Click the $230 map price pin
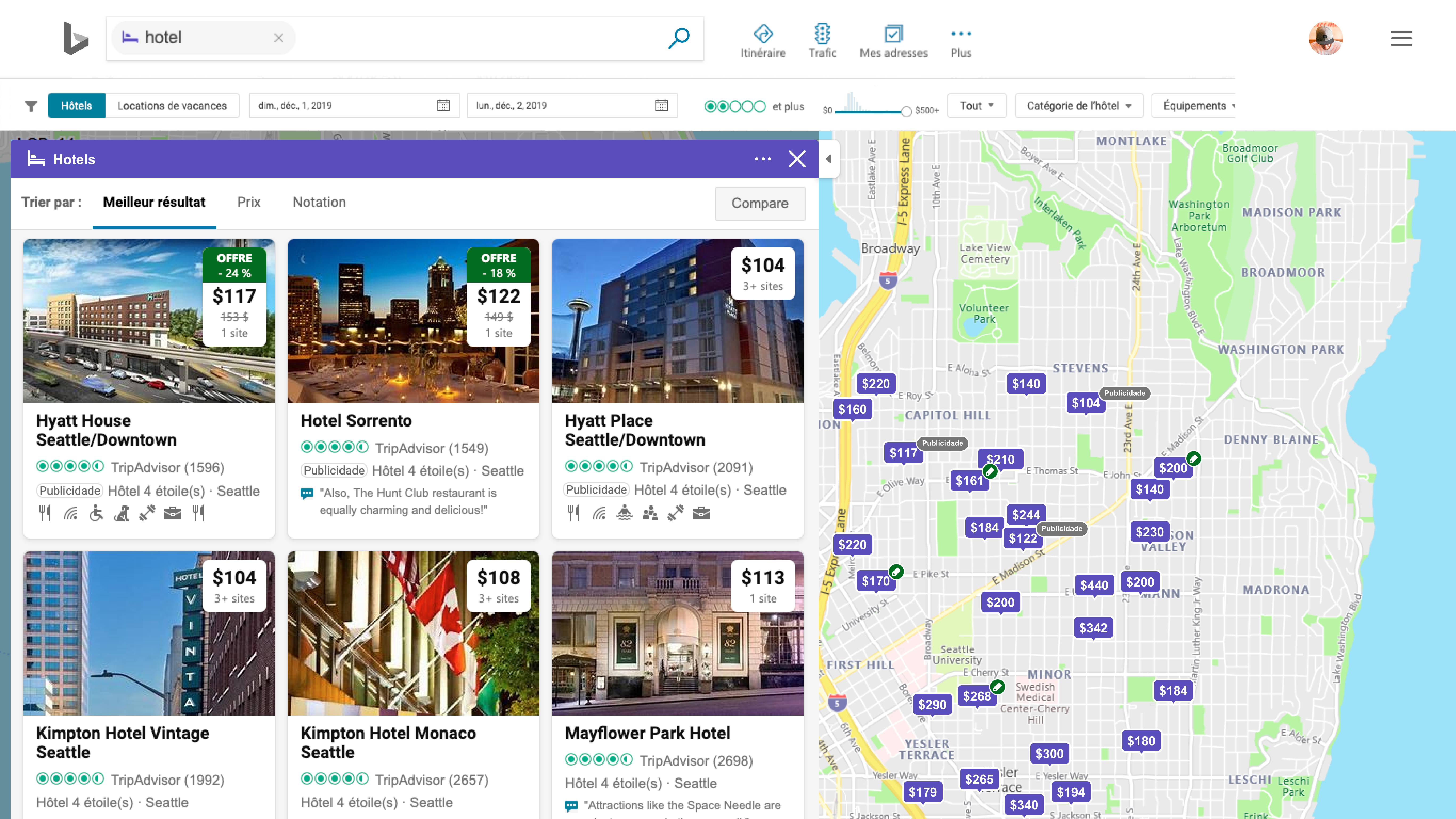Viewport: 1456px width, 819px height. (x=1149, y=532)
